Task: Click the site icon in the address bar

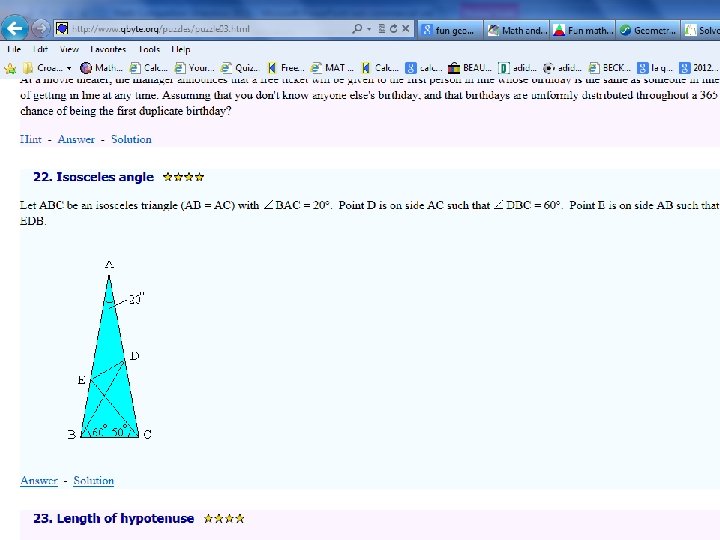Action: point(62,28)
